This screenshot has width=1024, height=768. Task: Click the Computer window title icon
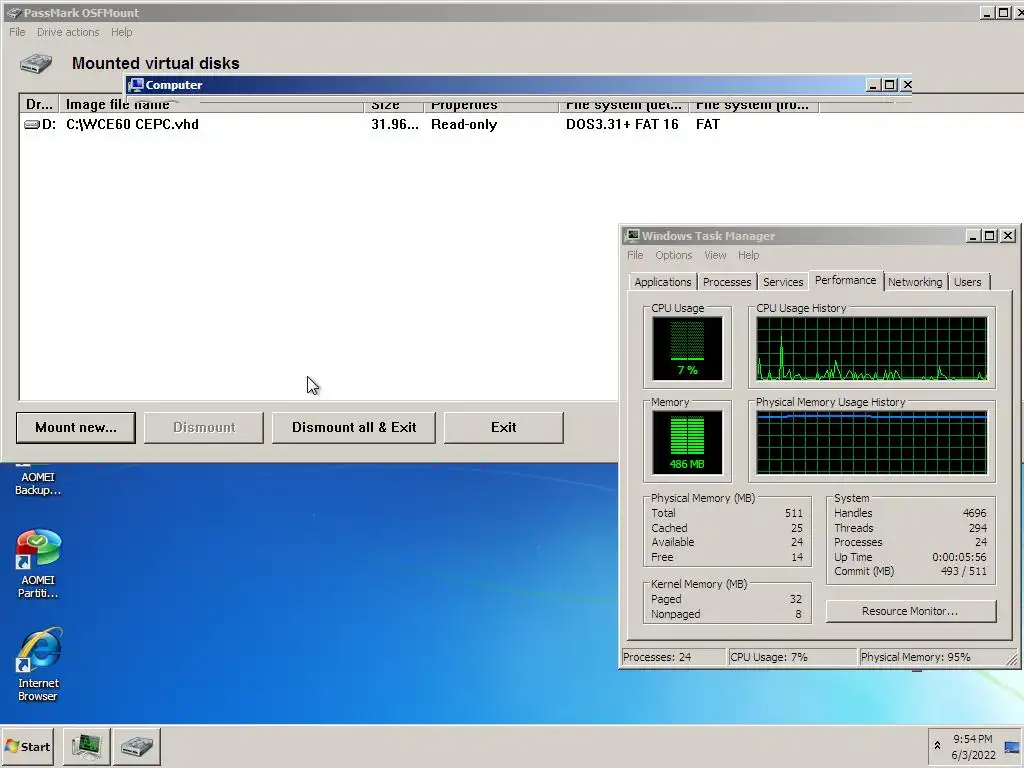click(136, 85)
